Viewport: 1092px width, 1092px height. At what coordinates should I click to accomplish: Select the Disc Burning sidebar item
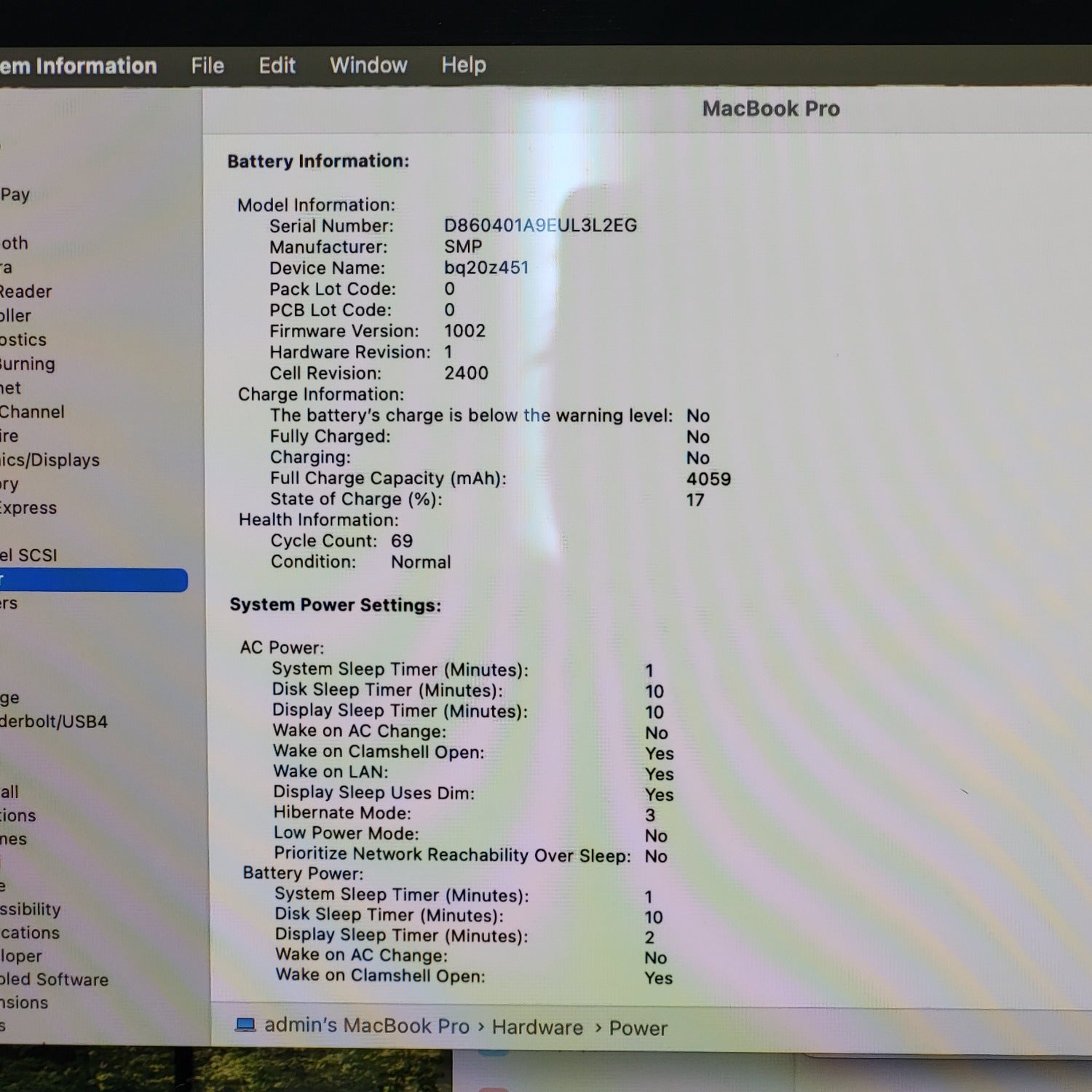tap(28, 363)
